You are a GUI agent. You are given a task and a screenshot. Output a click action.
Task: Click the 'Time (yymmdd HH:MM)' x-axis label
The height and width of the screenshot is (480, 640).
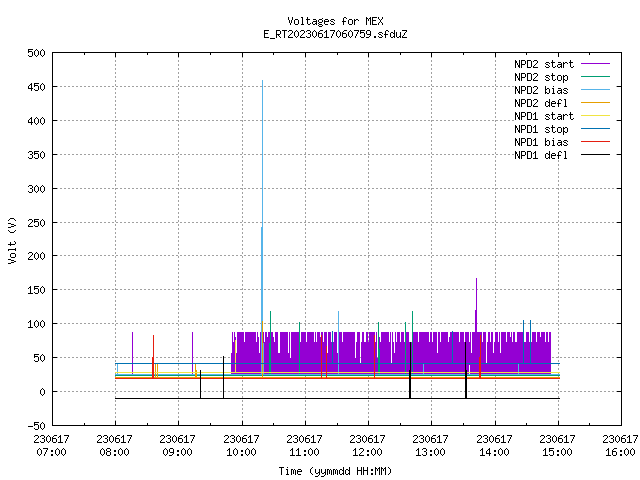335,471
